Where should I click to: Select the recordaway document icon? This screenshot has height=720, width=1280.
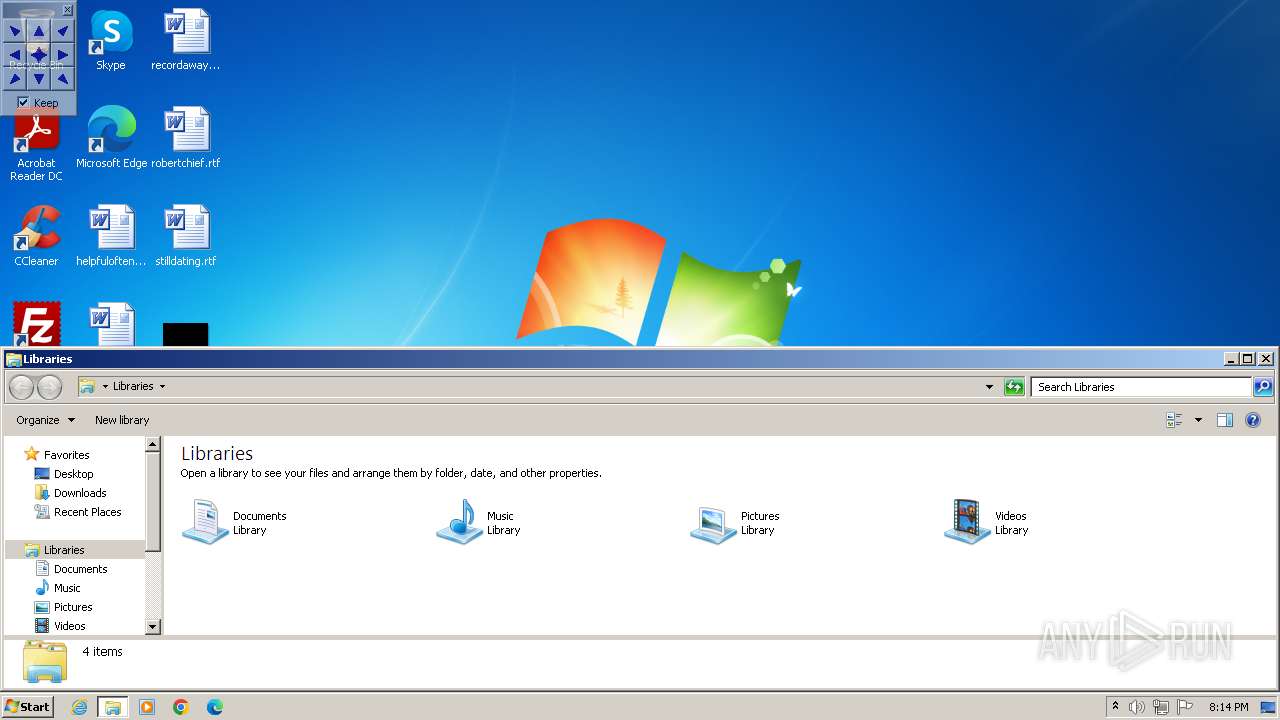[186, 41]
